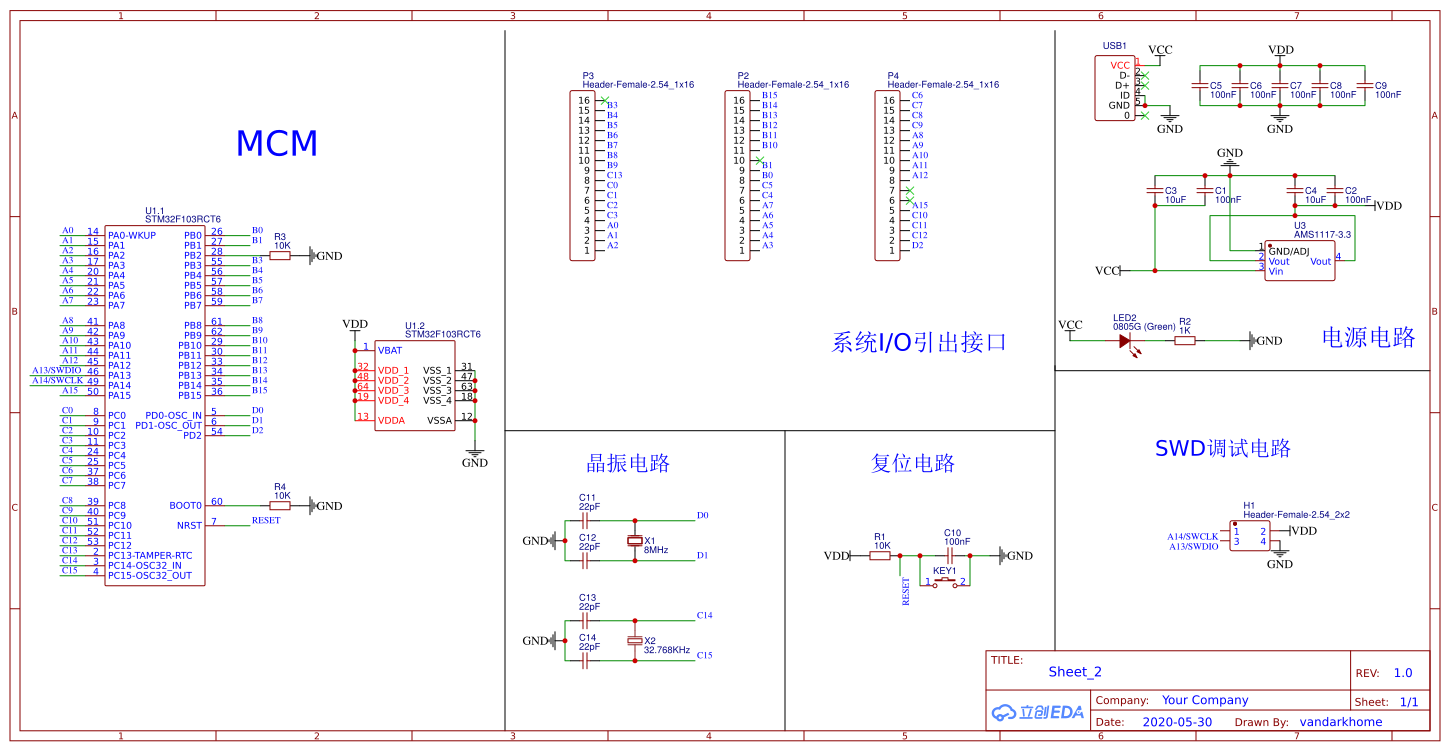The width and height of the screenshot is (1450, 751).
Task: Select the X2 32.768KHz crystal symbol
Action: (x=635, y=641)
